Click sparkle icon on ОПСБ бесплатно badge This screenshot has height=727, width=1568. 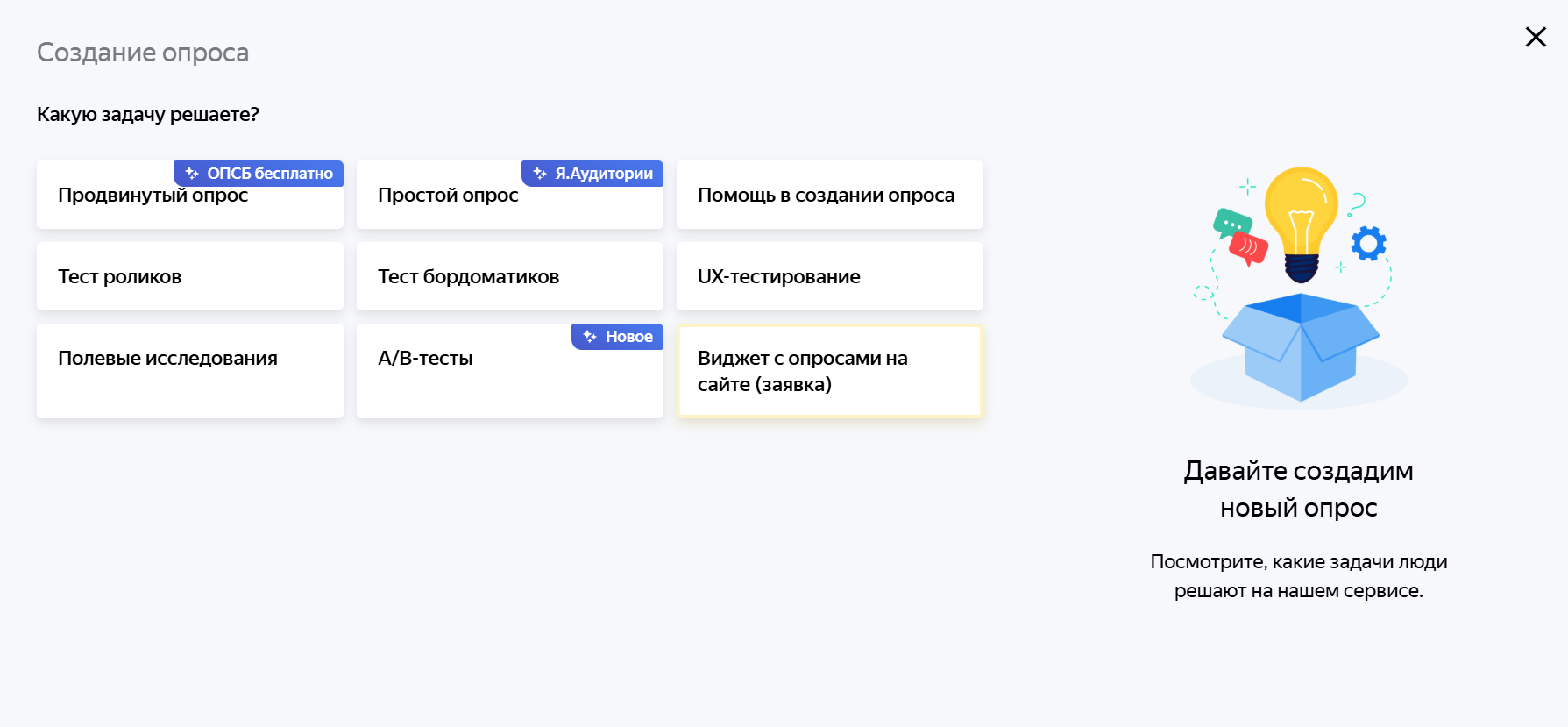[192, 174]
